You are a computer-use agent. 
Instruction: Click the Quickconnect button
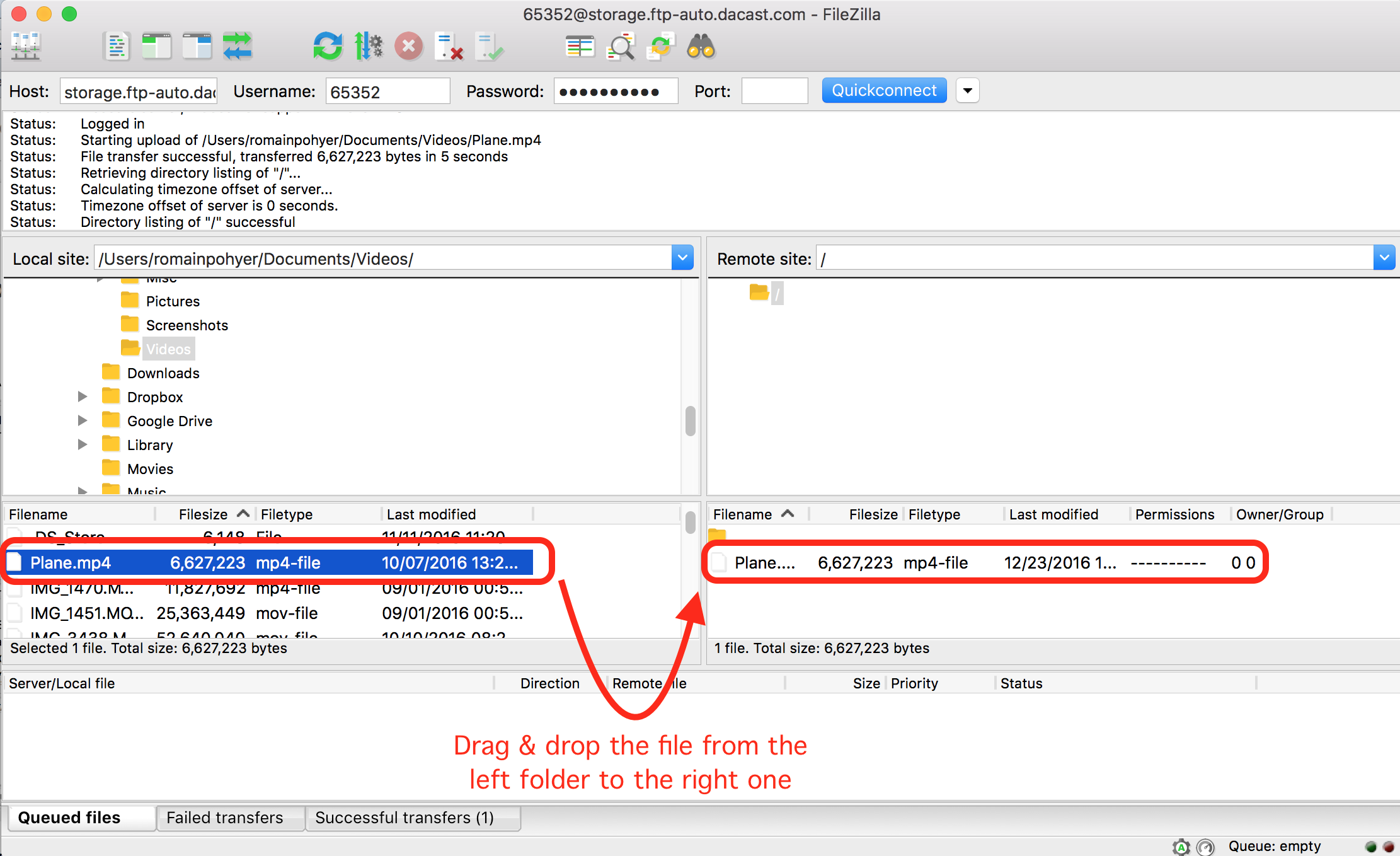[883, 91]
